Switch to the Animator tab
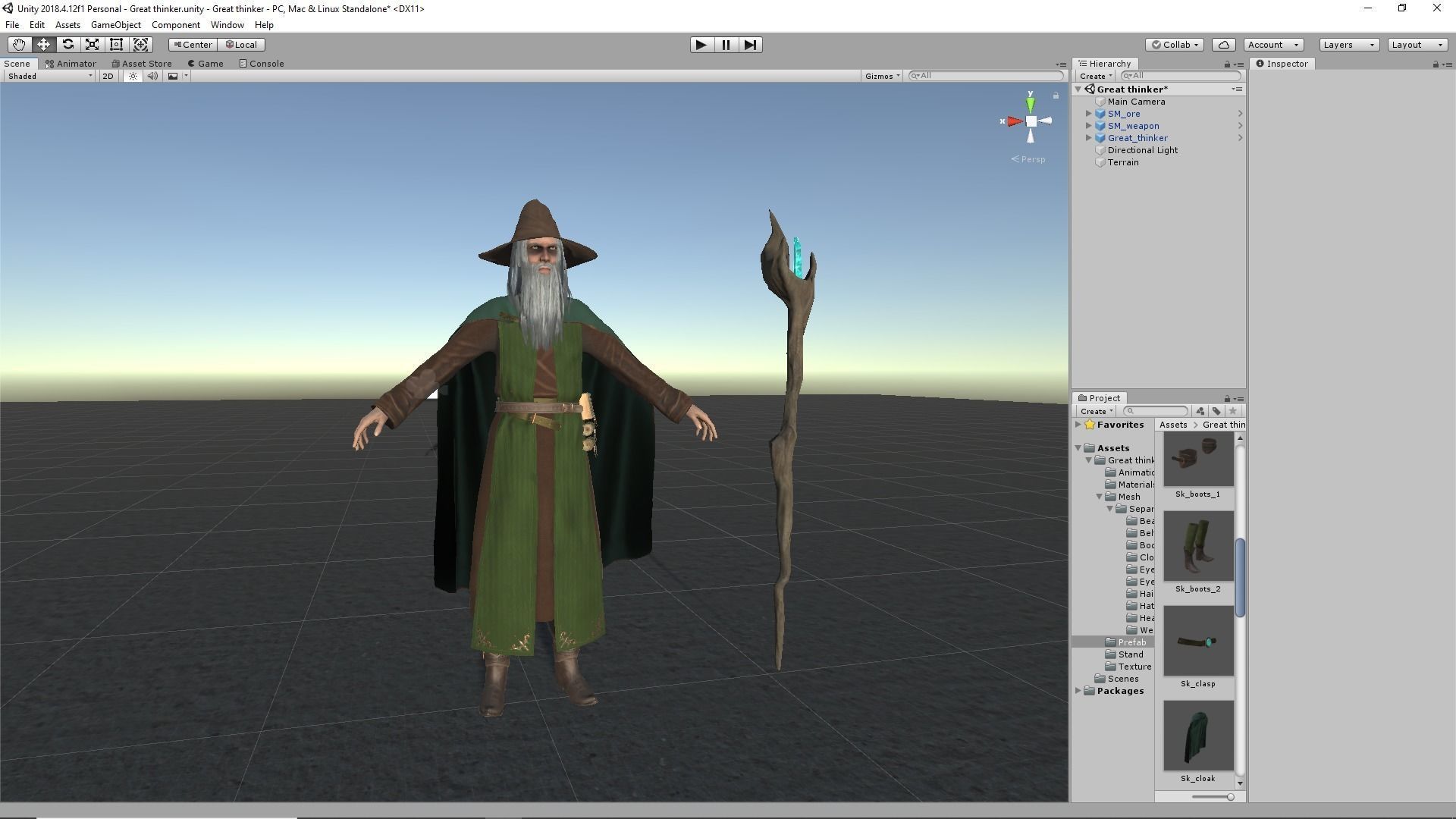Image resolution: width=1456 pixels, height=819 pixels. [x=71, y=64]
